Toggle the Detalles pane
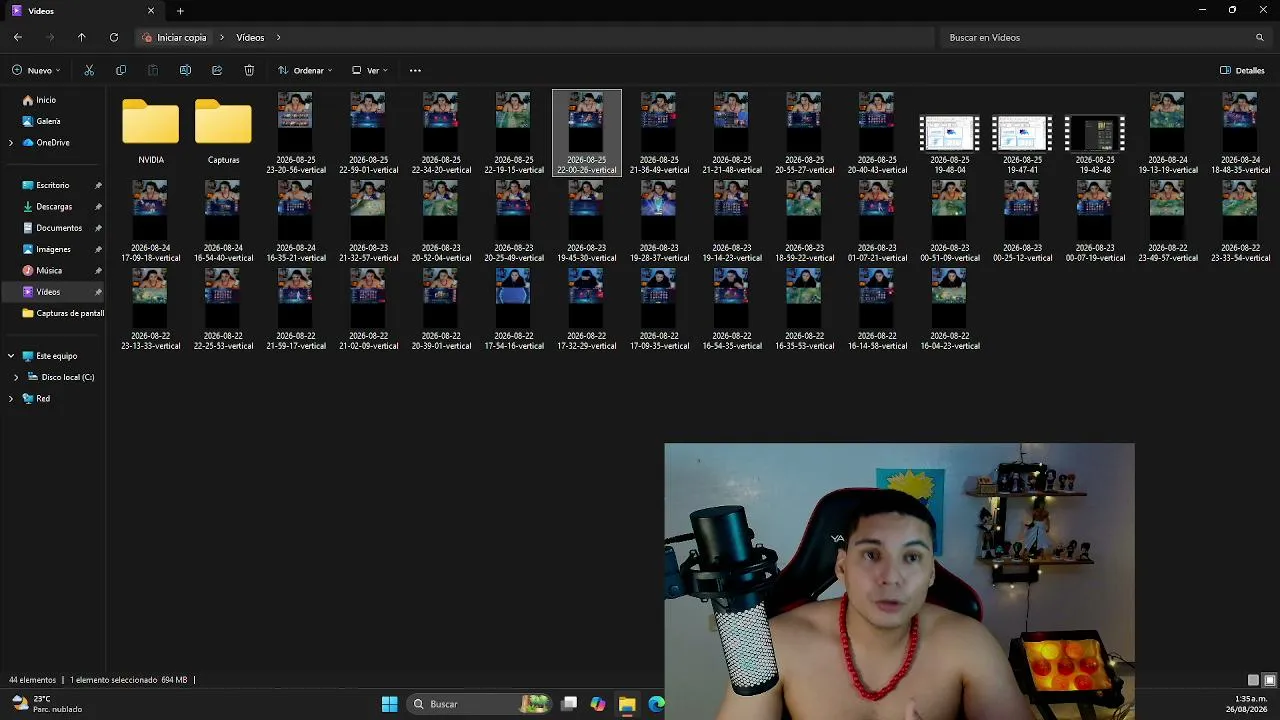This screenshot has height=720, width=1280. [x=1242, y=70]
